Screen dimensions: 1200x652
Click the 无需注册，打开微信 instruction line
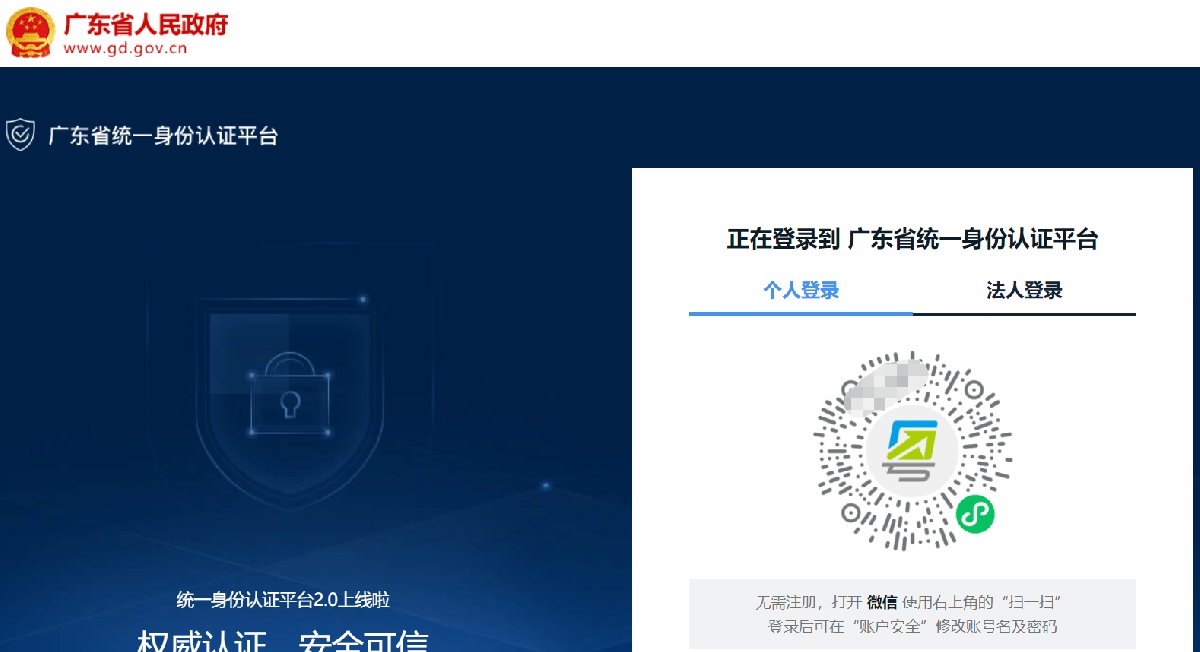click(x=907, y=602)
